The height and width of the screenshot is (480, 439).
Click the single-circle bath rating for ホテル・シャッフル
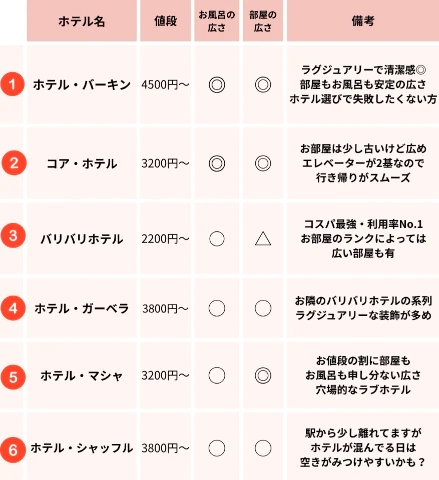tap(217, 448)
